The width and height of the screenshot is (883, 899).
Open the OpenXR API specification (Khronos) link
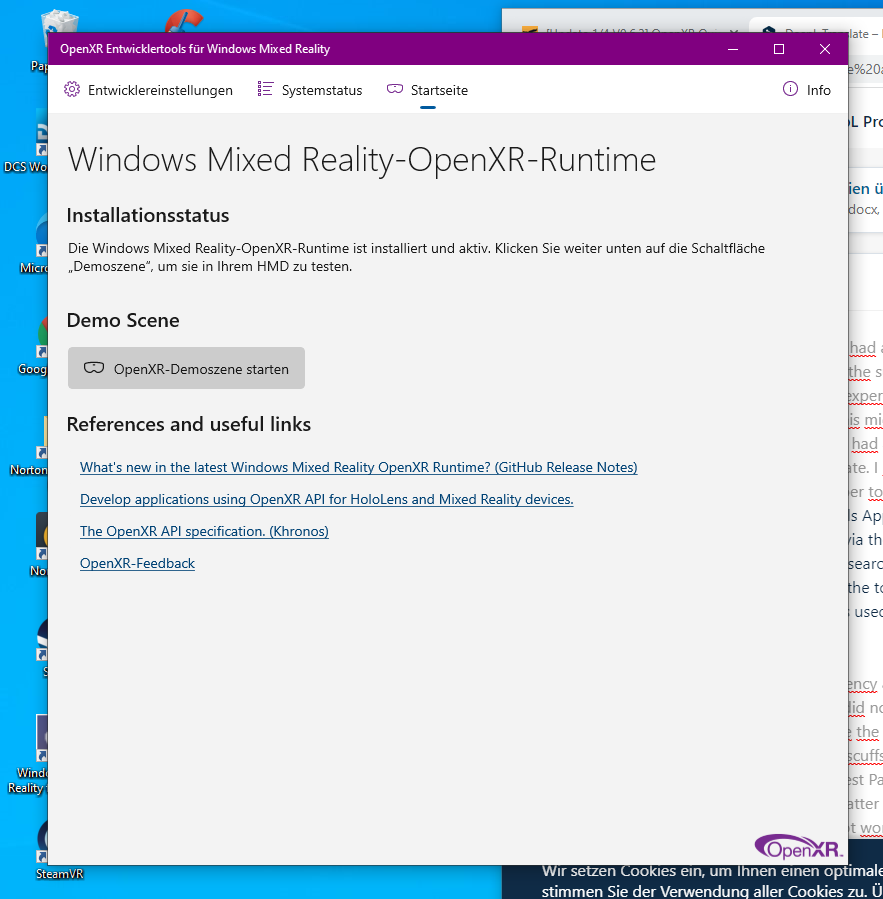[x=204, y=531]
